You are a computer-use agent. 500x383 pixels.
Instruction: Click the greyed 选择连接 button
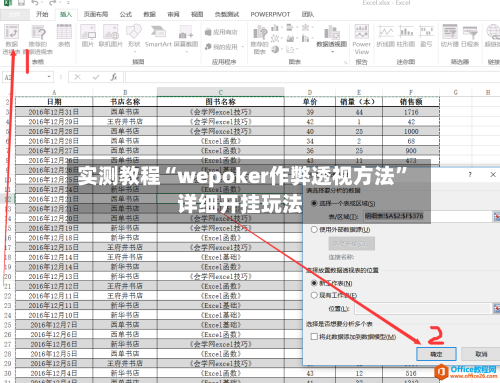point(352,244)
